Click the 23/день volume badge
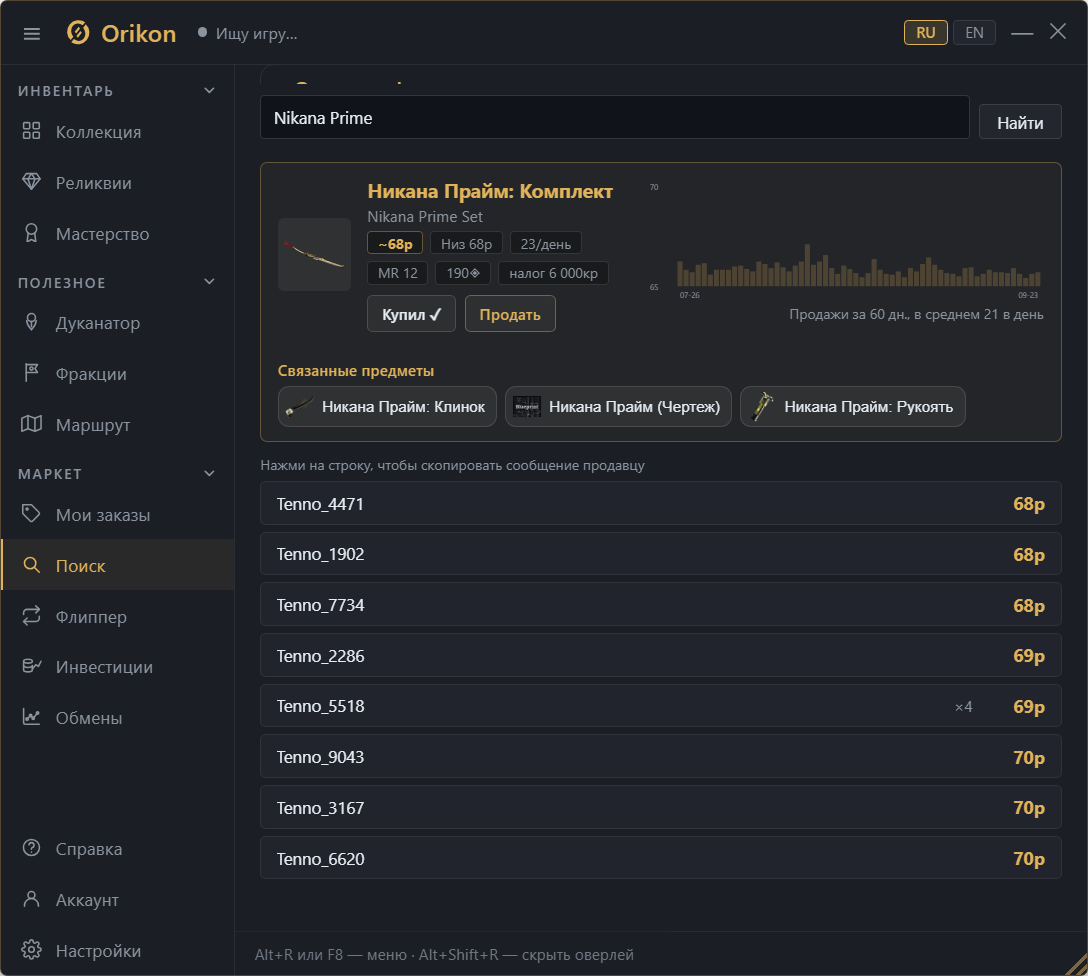The width and height of the screenshot is (1088, 976). tap(545, 243)
